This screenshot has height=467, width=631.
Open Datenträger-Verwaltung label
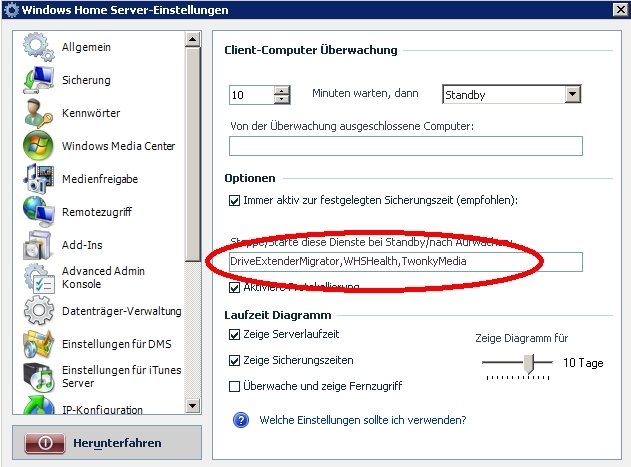pos(122,311)
